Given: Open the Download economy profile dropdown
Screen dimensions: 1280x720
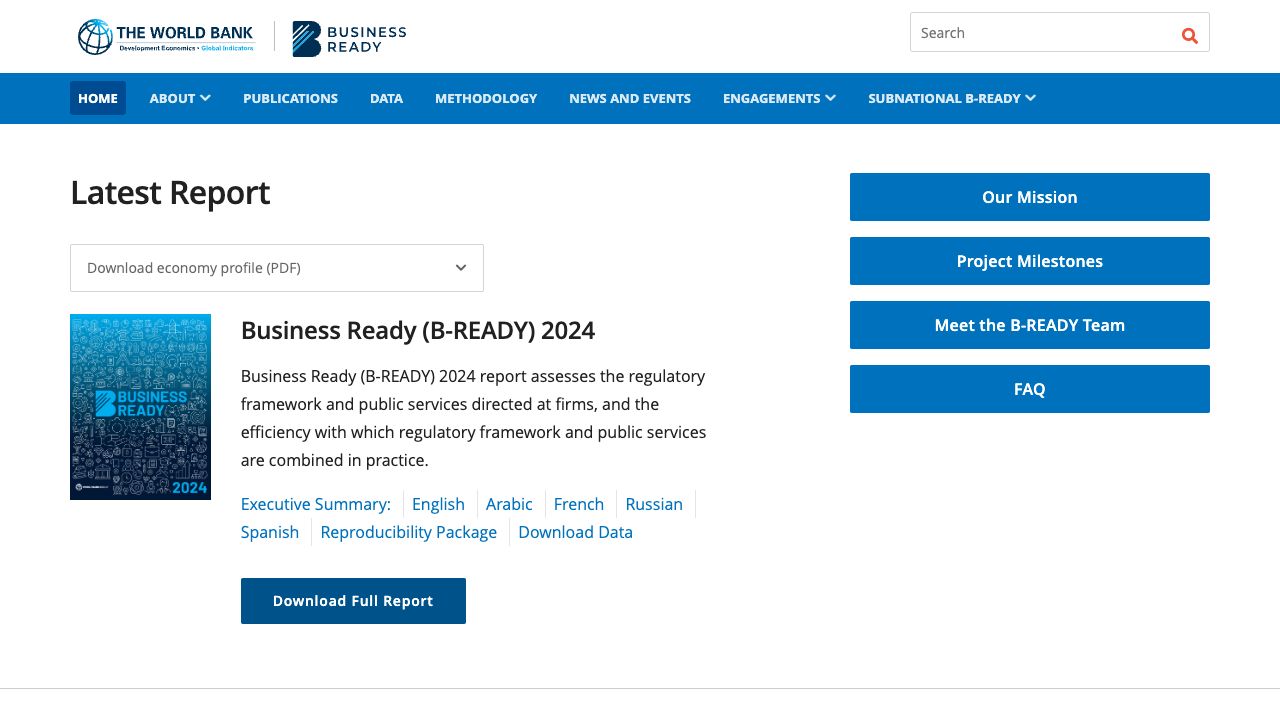Looking at the screenshot, I should [x=277, y=268].
